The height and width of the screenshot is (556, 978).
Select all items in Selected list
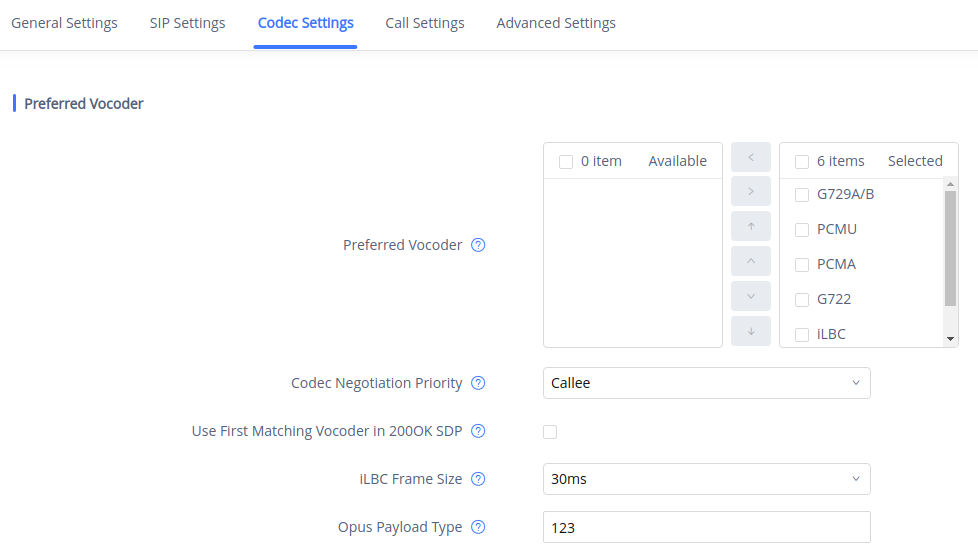(x=802, y=161)
